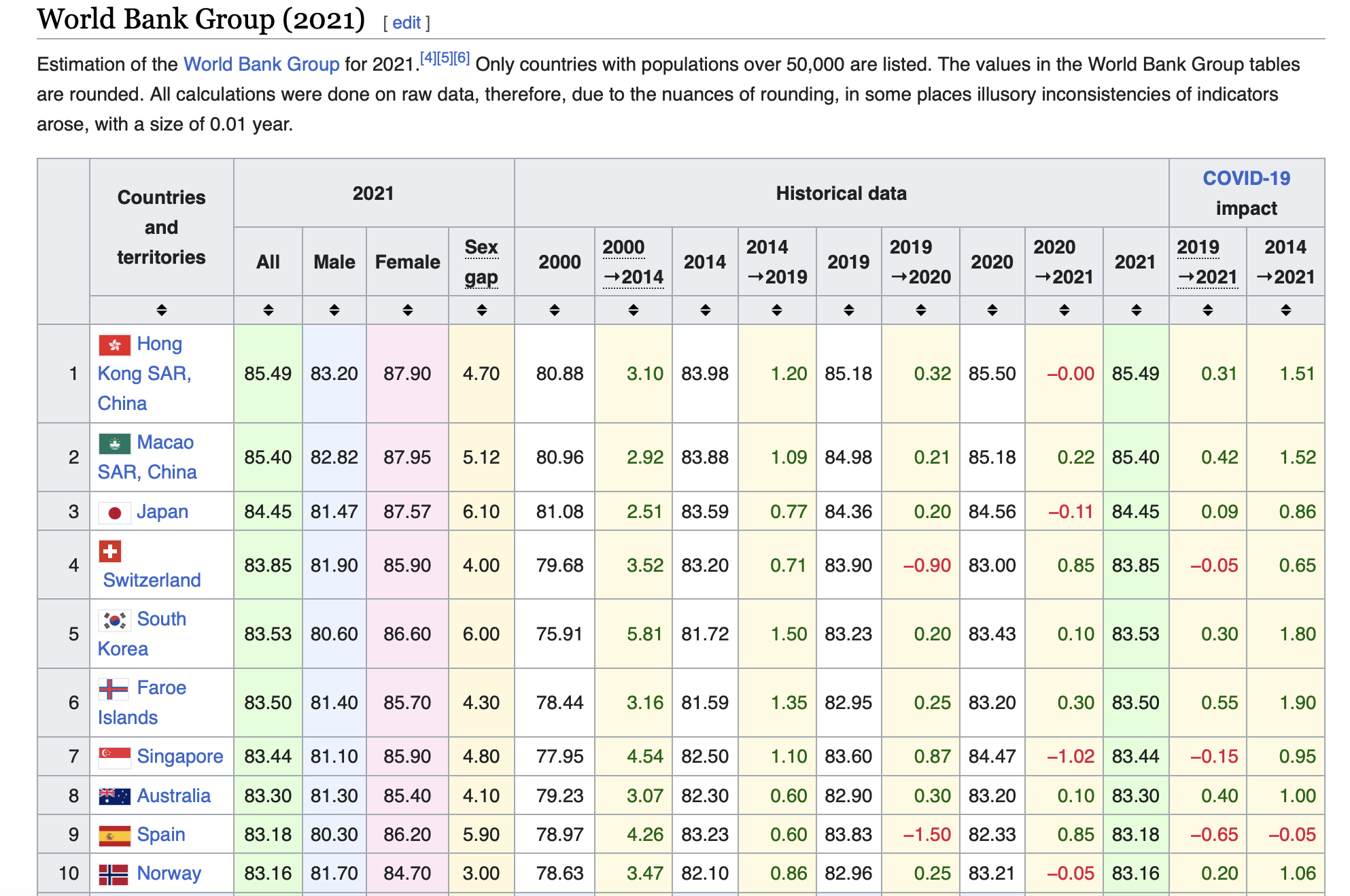Open the Switzerland article link
Image resolution: width=1350 pixels, height=896 pixels.
pos(152,580)
